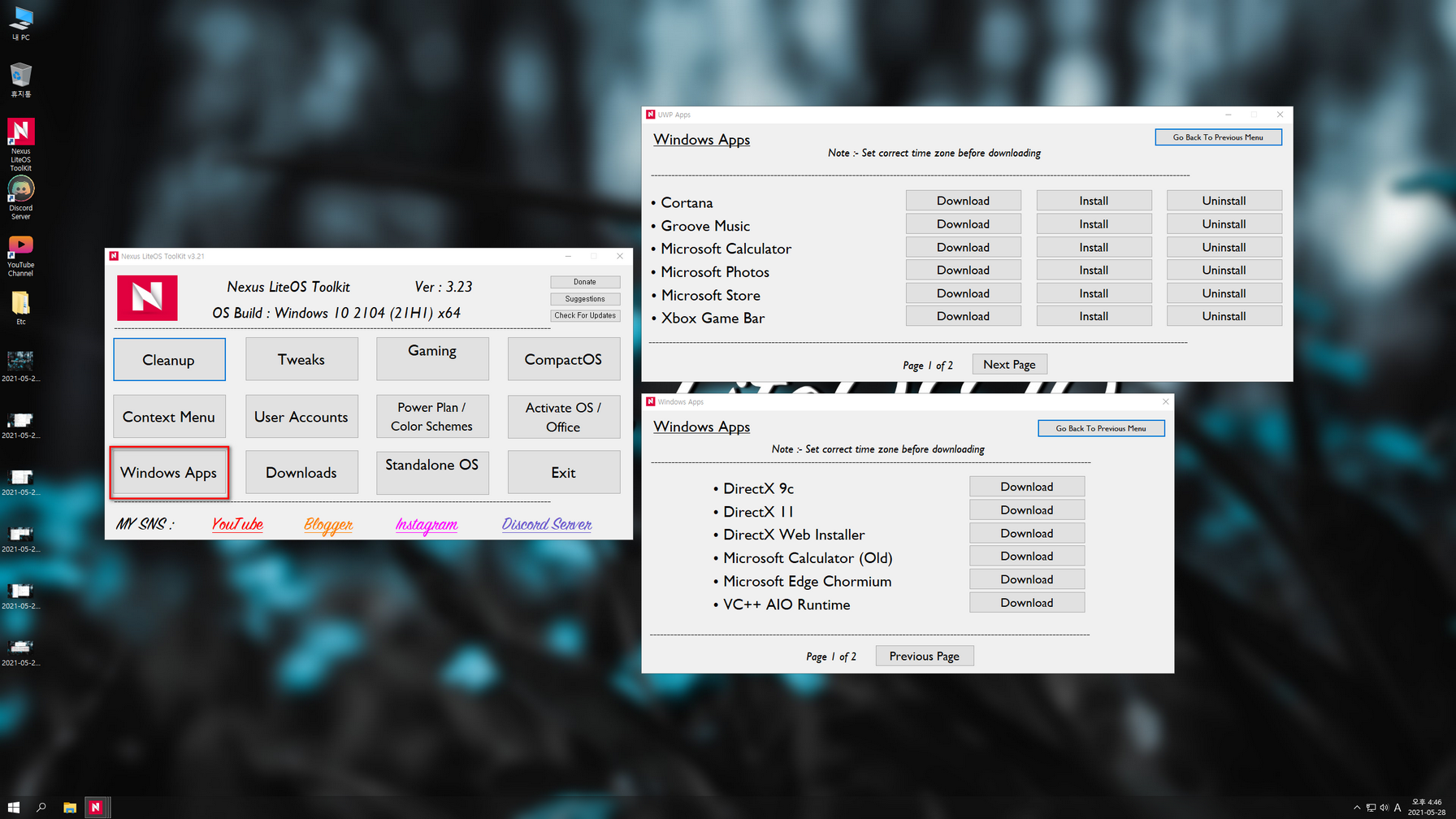Open the Etc folder on the desktop

point(20,309)
